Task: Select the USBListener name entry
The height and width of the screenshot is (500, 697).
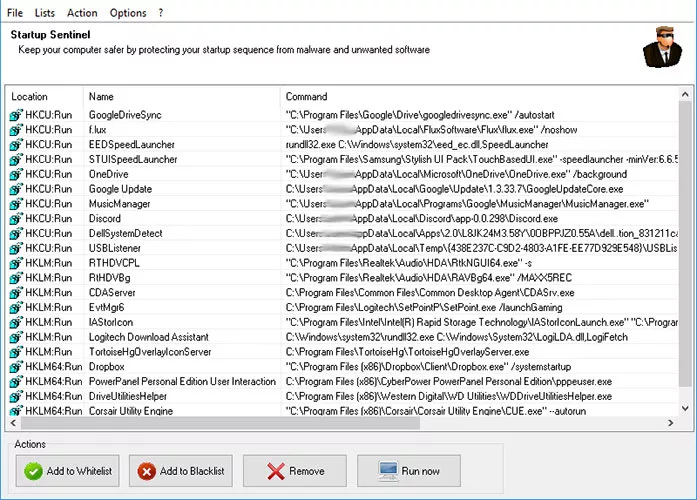Action: [115, 248]
